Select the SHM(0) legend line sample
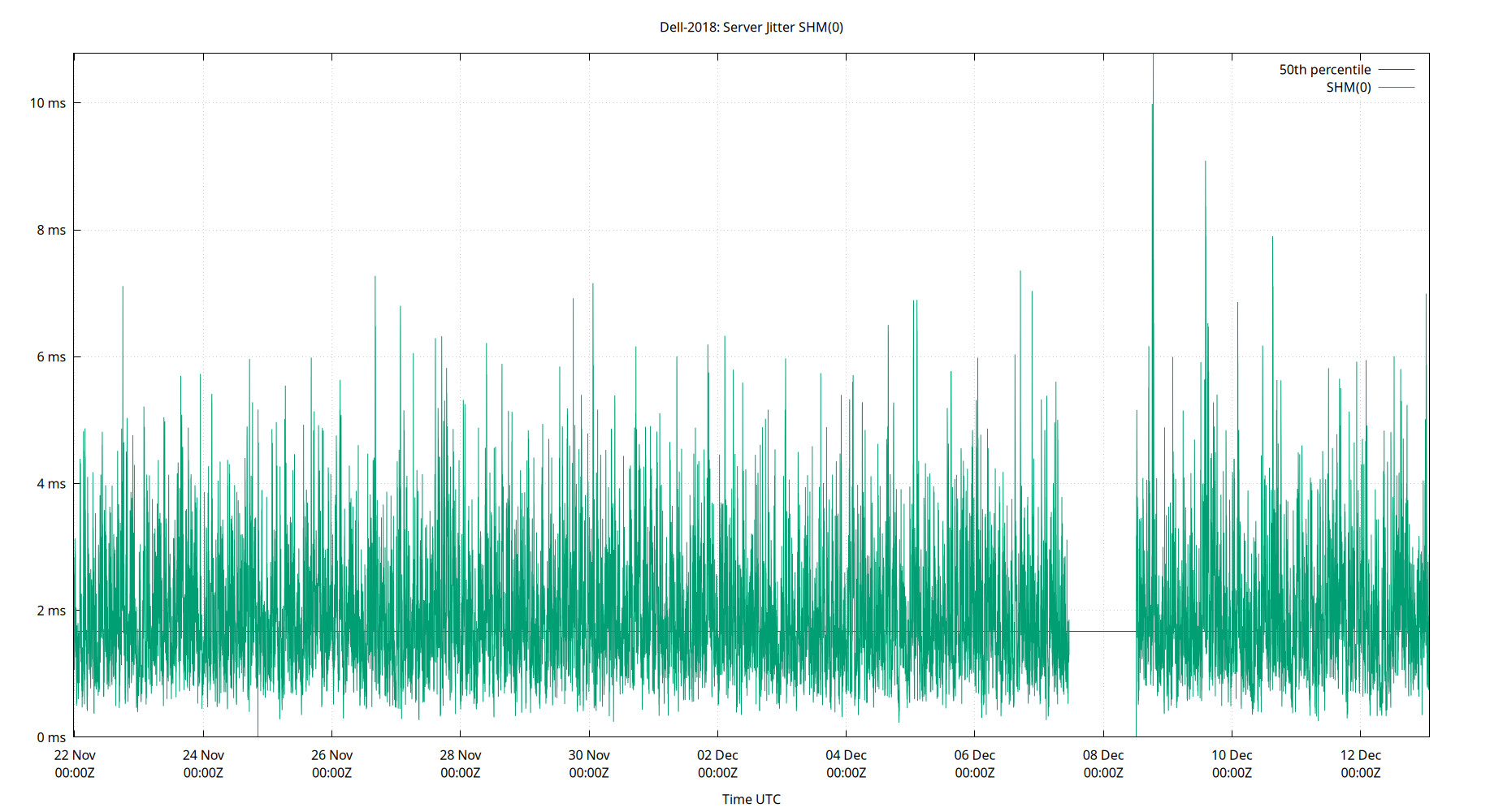This screenshot has width=1503, height=812. [1395, 87]
